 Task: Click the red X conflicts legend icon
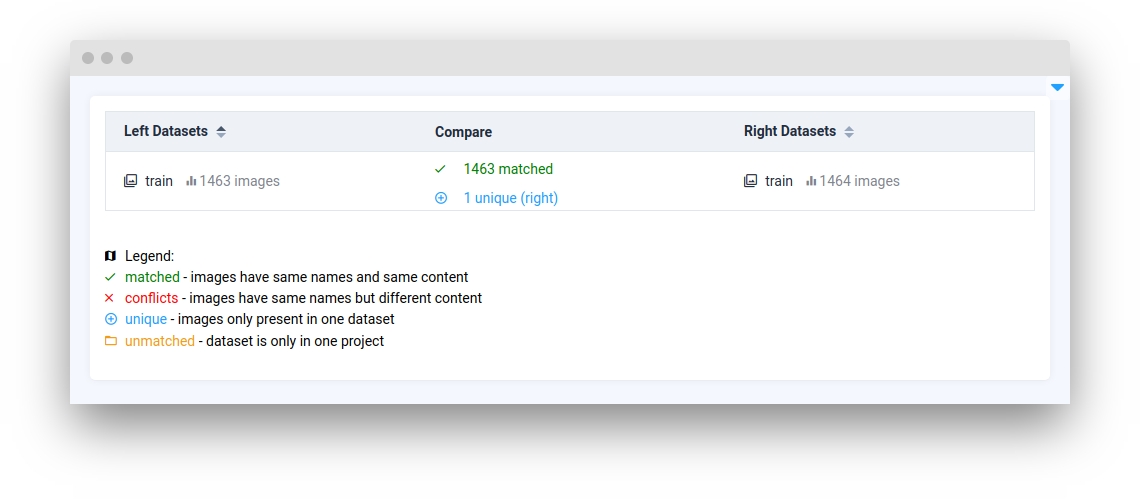tap(110, 298)
